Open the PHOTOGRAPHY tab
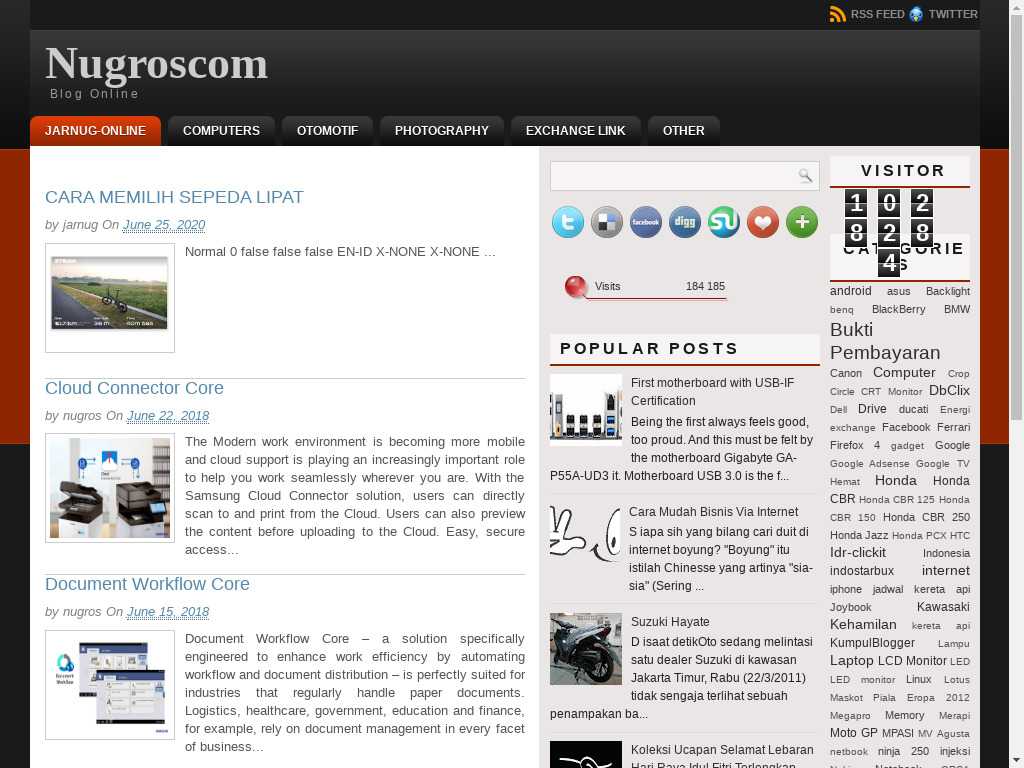 click(x=441, y=131)
